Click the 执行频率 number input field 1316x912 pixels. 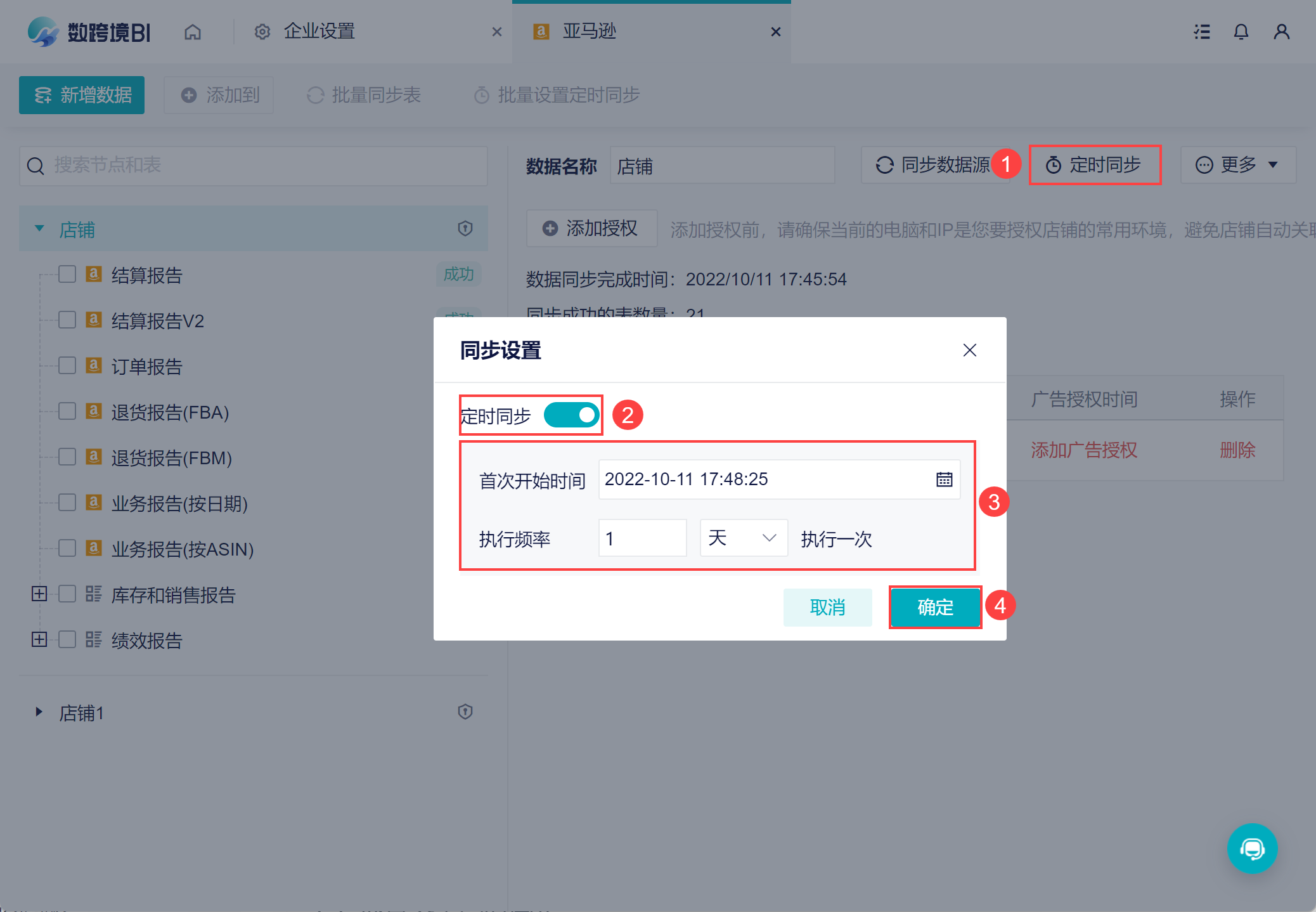[x=642, y=538]
